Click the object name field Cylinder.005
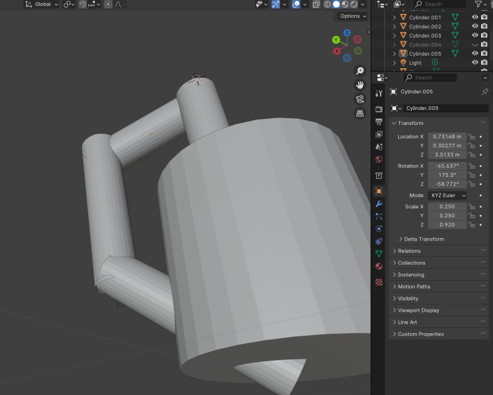493x395 pixels. (x=446, y=108)
